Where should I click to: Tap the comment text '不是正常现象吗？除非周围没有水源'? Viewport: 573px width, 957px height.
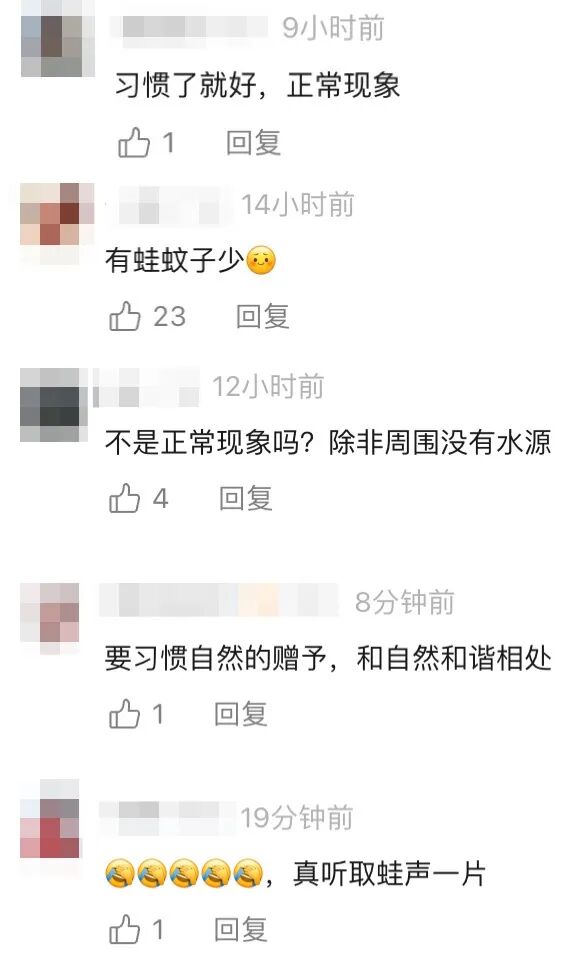pyautogui.click(x=328, y=442)
